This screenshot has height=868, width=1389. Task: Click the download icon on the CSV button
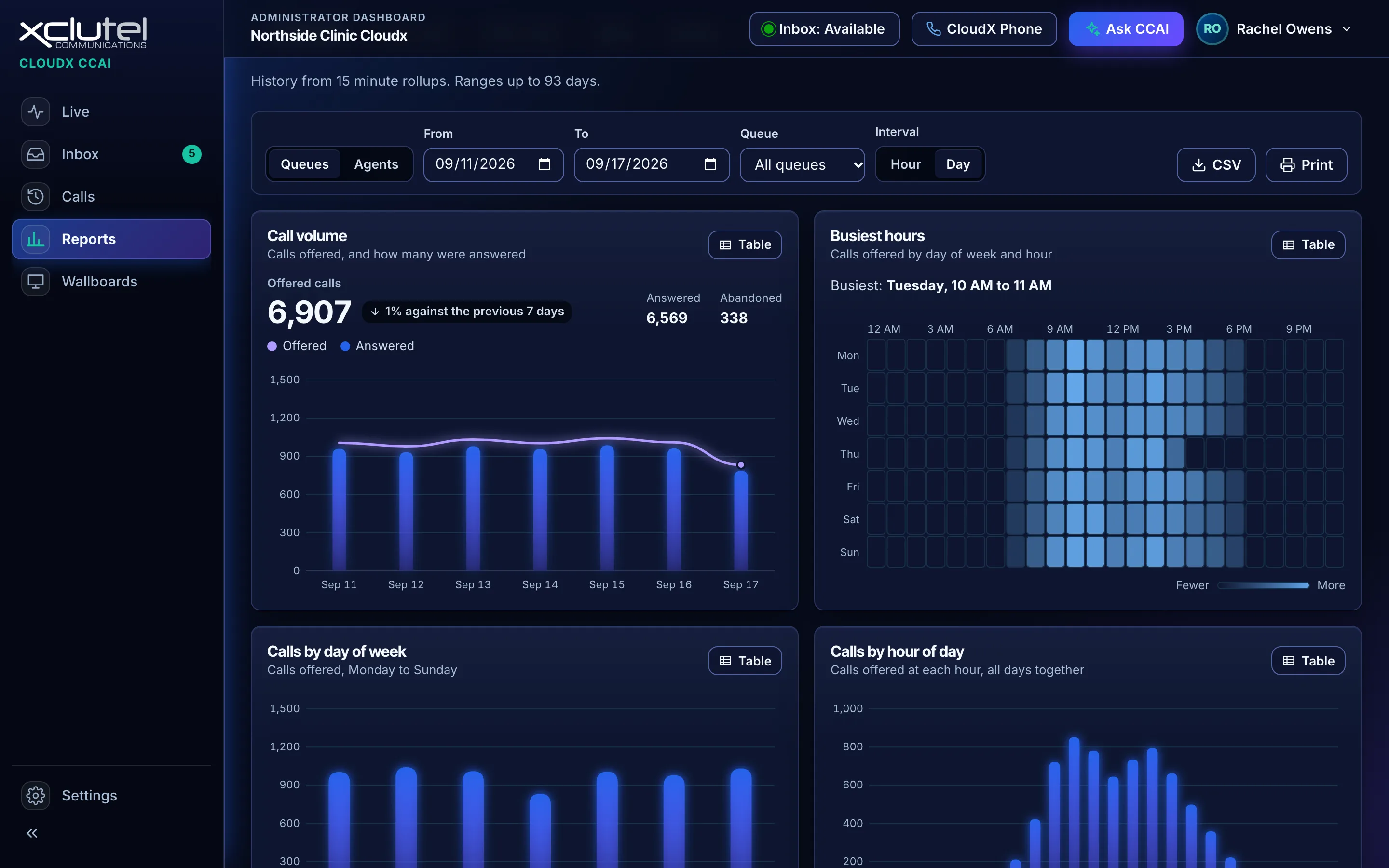click(1198, 165)
